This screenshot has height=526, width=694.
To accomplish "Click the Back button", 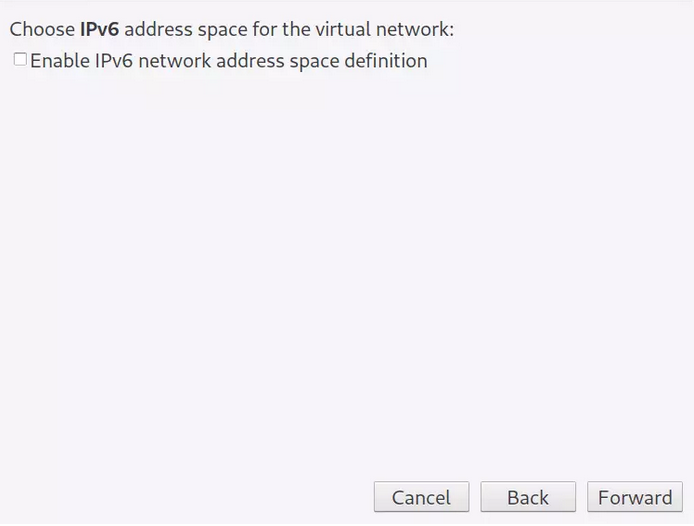I will 527,497.
